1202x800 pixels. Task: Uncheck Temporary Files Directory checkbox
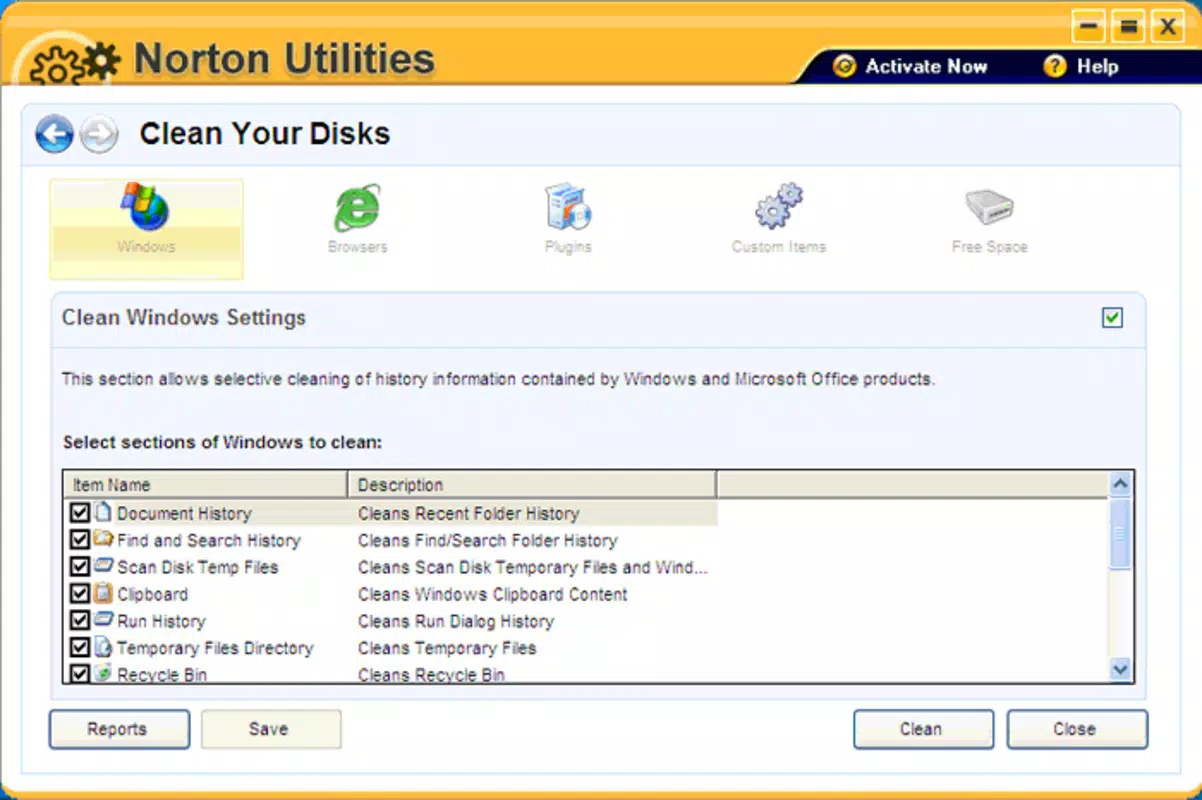click(80, 648)
